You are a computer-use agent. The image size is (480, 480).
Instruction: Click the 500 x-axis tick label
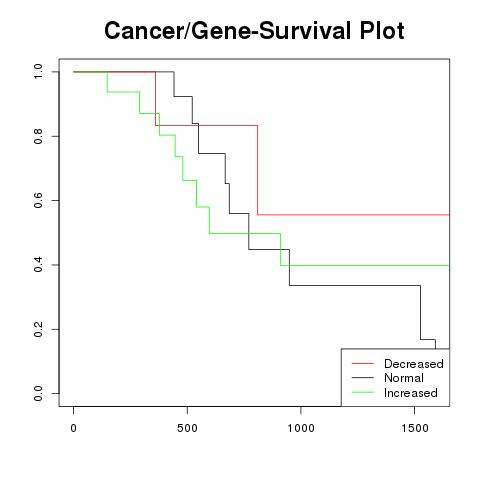[187, 428]
